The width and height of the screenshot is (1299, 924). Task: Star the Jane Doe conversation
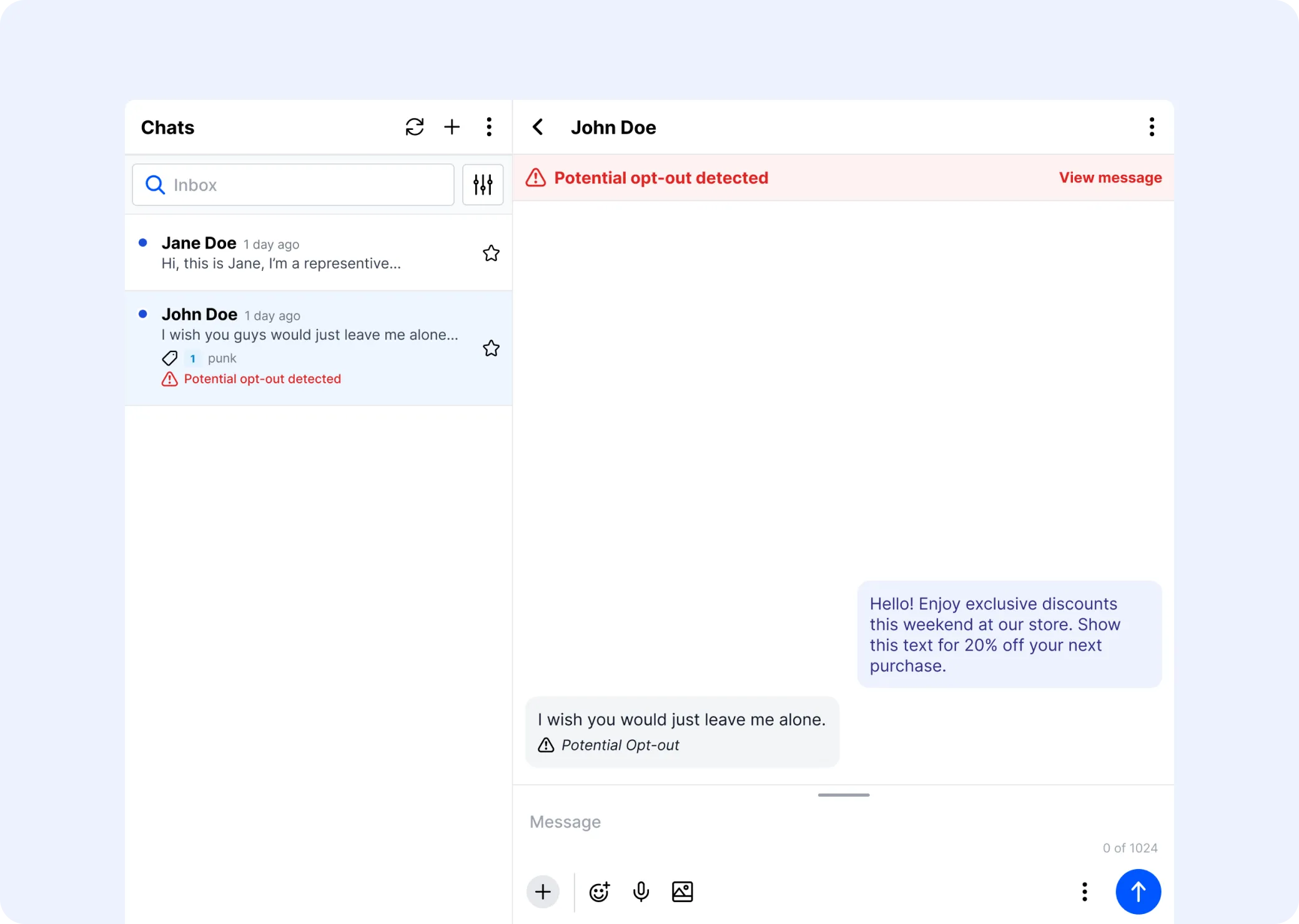pyautogui.click(x=491, y=253)
